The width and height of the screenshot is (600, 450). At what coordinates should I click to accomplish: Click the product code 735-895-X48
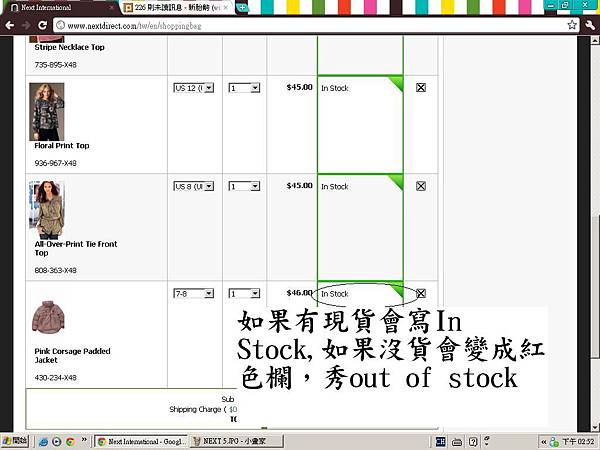[55, 65]
